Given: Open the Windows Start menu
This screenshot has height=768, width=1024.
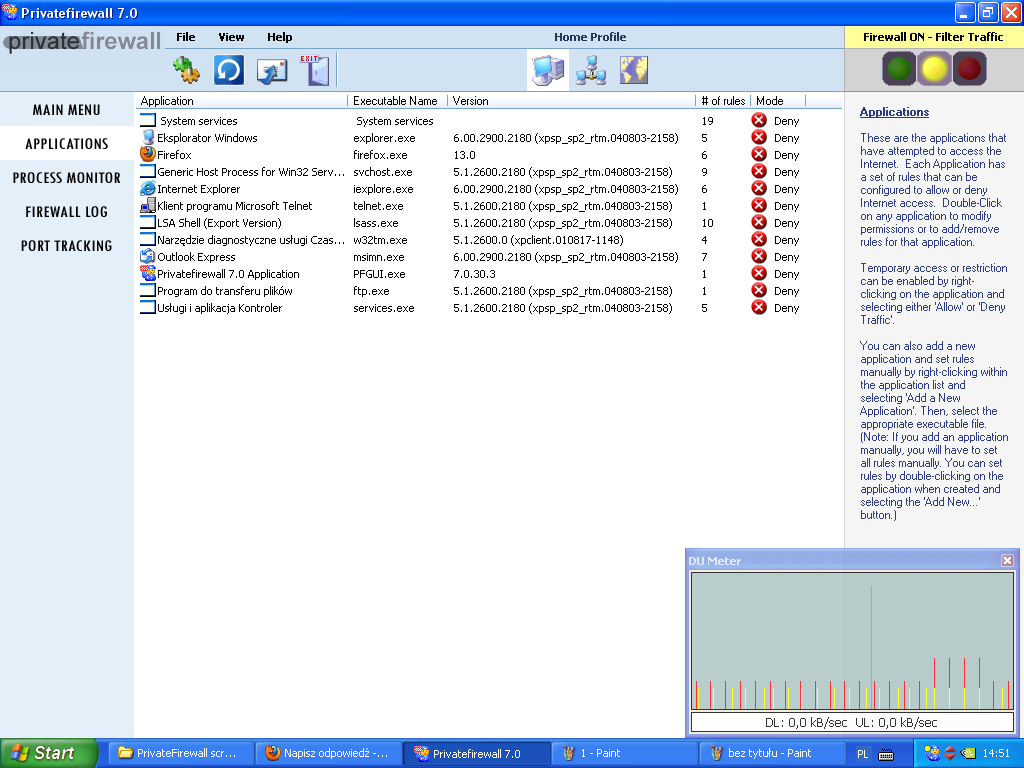Looking at the screenshot, I should point(48,753).
